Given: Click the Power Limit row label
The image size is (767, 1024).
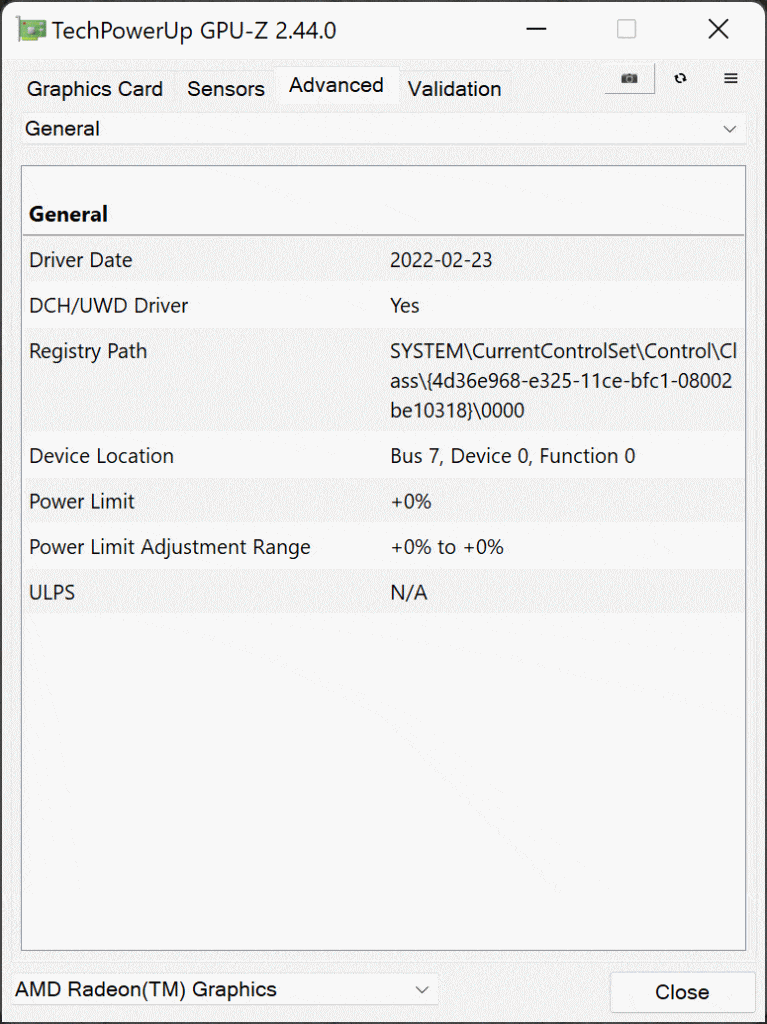Looking at the screenshot, I should pos(82,502).
